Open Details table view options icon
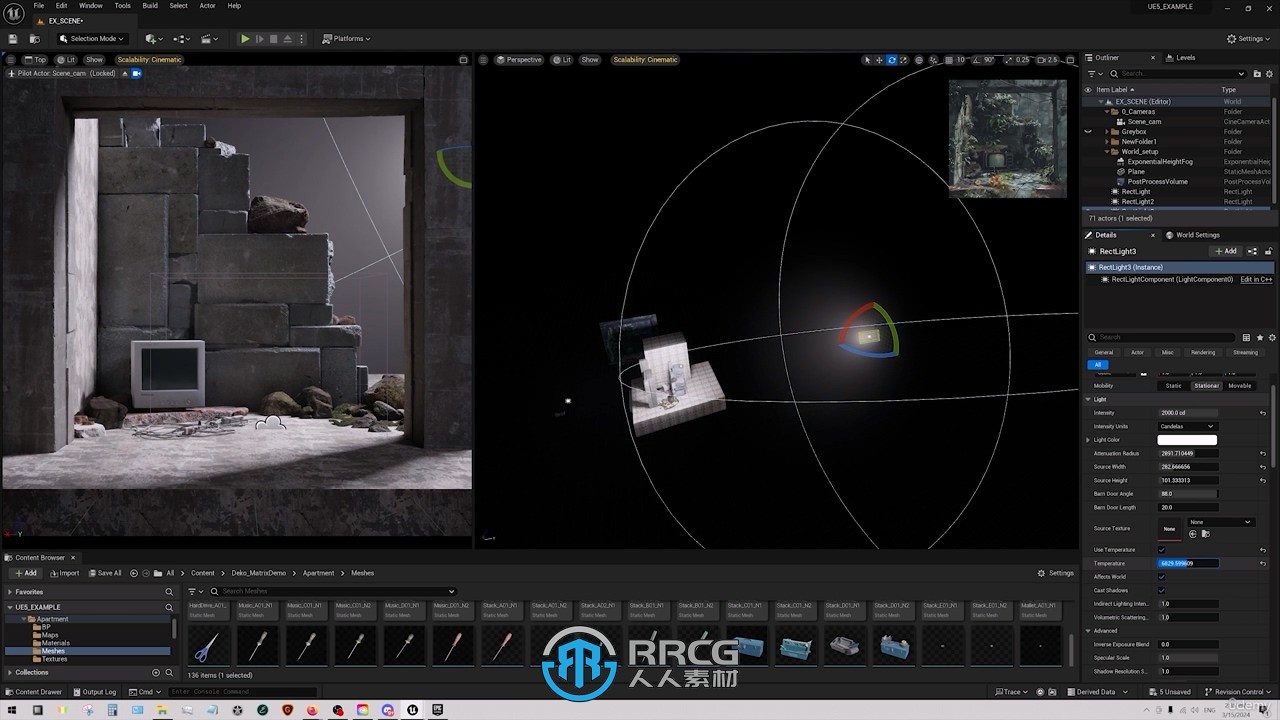This screenshot has height=720, width=1280. (x=1246, y=337)
